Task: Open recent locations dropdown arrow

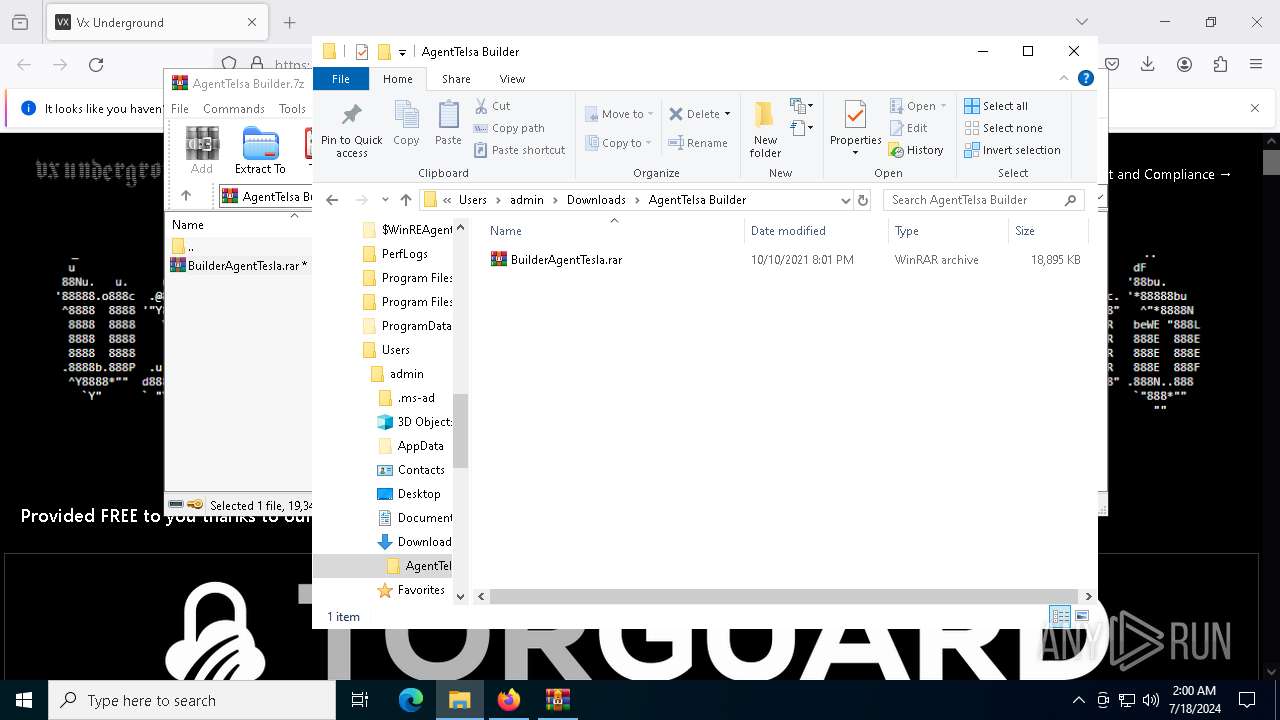Action: coord(385,200)
